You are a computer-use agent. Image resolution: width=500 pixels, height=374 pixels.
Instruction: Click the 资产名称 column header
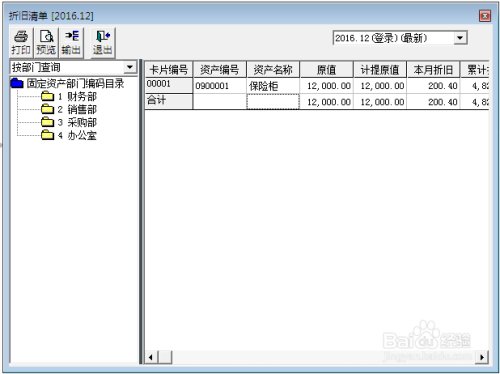[x=273, y=70]
